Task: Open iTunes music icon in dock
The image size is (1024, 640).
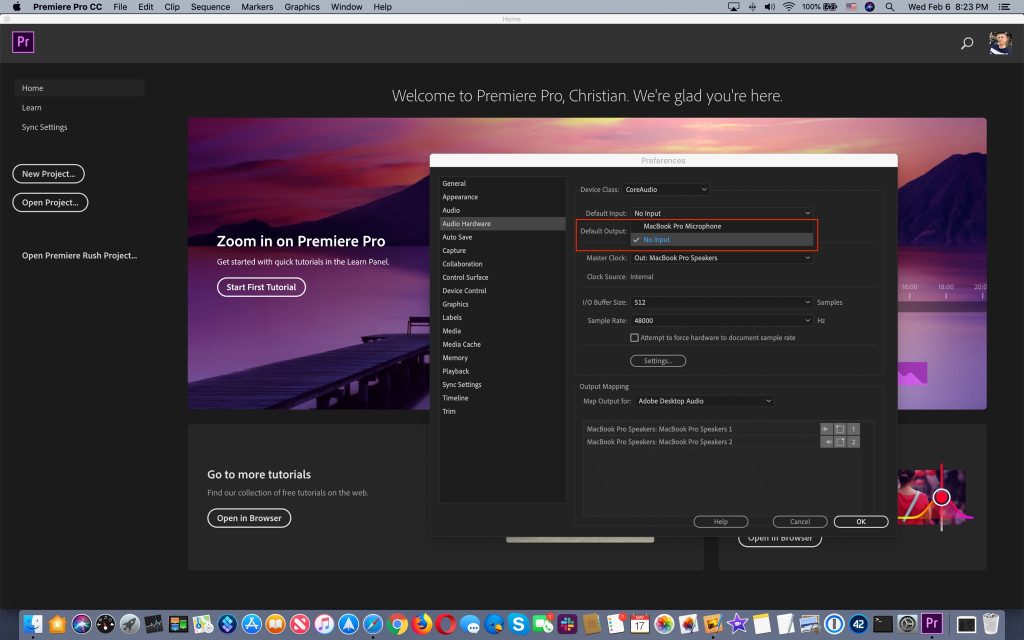Action: point(324,624)
